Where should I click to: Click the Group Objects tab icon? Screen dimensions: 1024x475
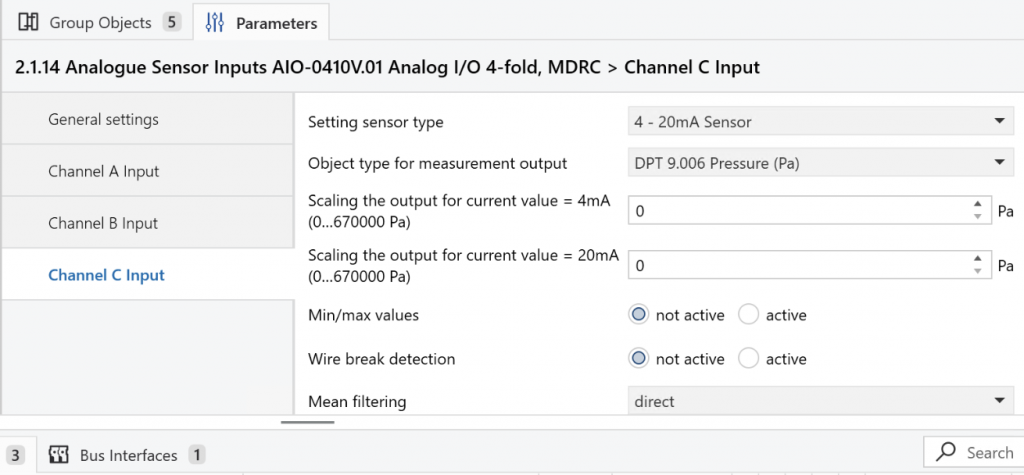click(29, 22)
